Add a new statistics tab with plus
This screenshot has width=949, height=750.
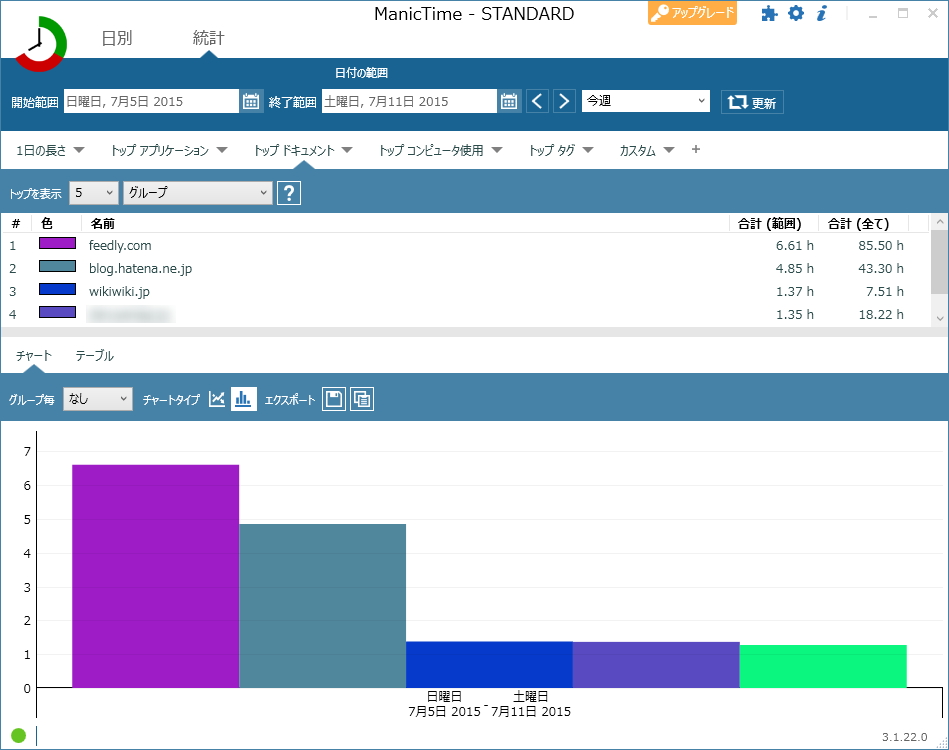point(695,150)
